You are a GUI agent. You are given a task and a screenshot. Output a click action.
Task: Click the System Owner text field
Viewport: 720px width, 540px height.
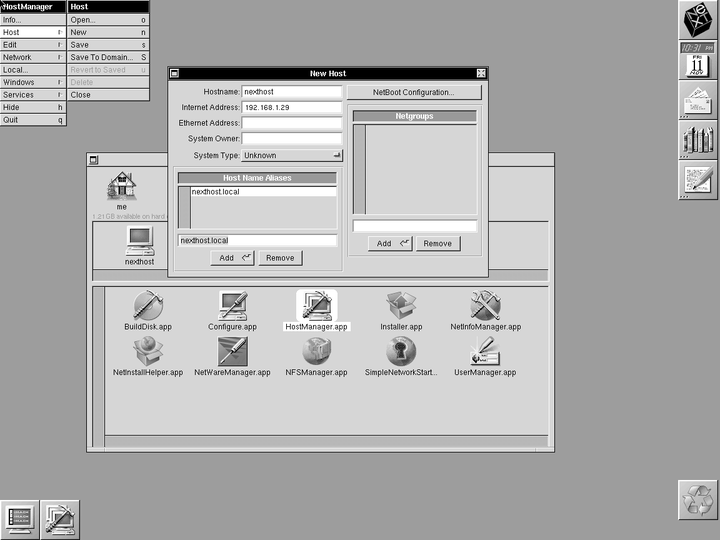[x=291, y=139]
